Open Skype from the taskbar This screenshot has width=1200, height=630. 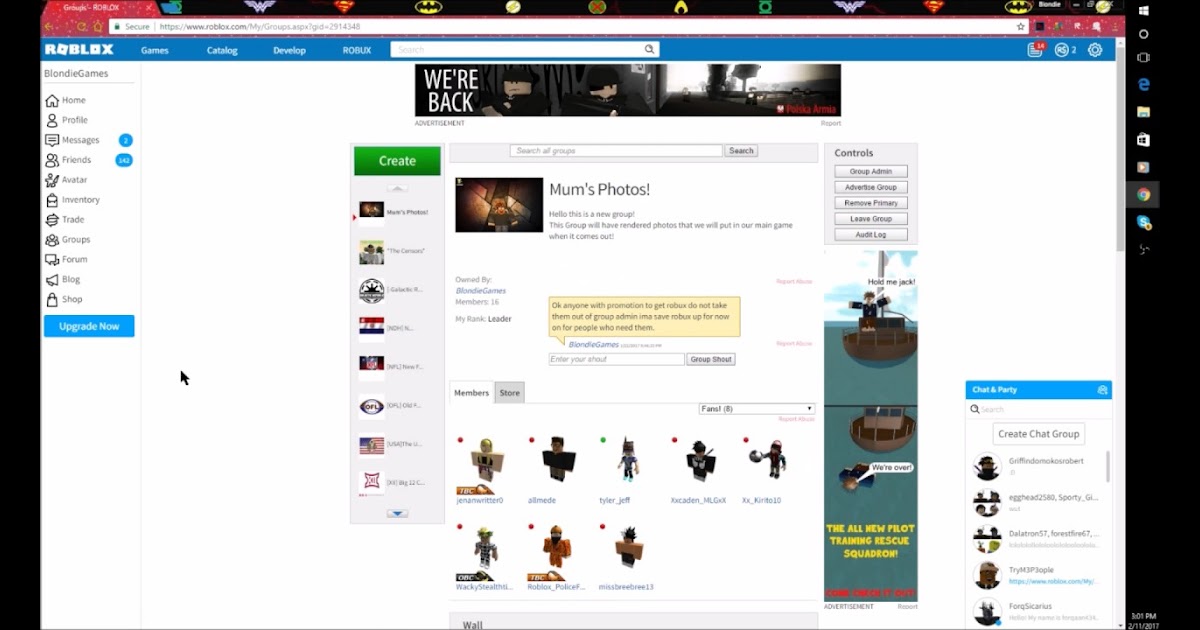(1144, 222)
